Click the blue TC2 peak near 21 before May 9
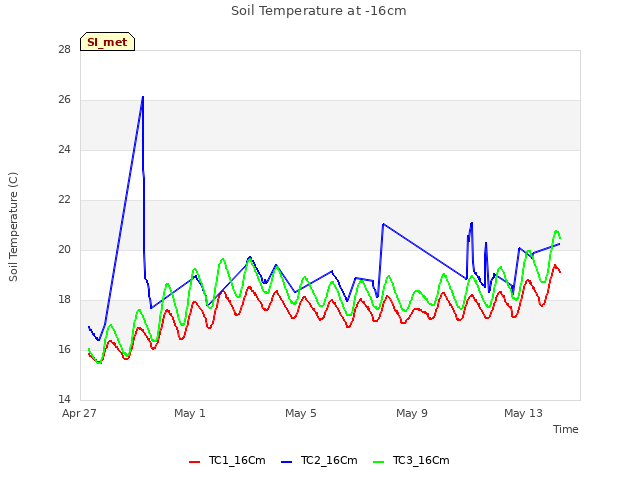 (x=383, y=224)
